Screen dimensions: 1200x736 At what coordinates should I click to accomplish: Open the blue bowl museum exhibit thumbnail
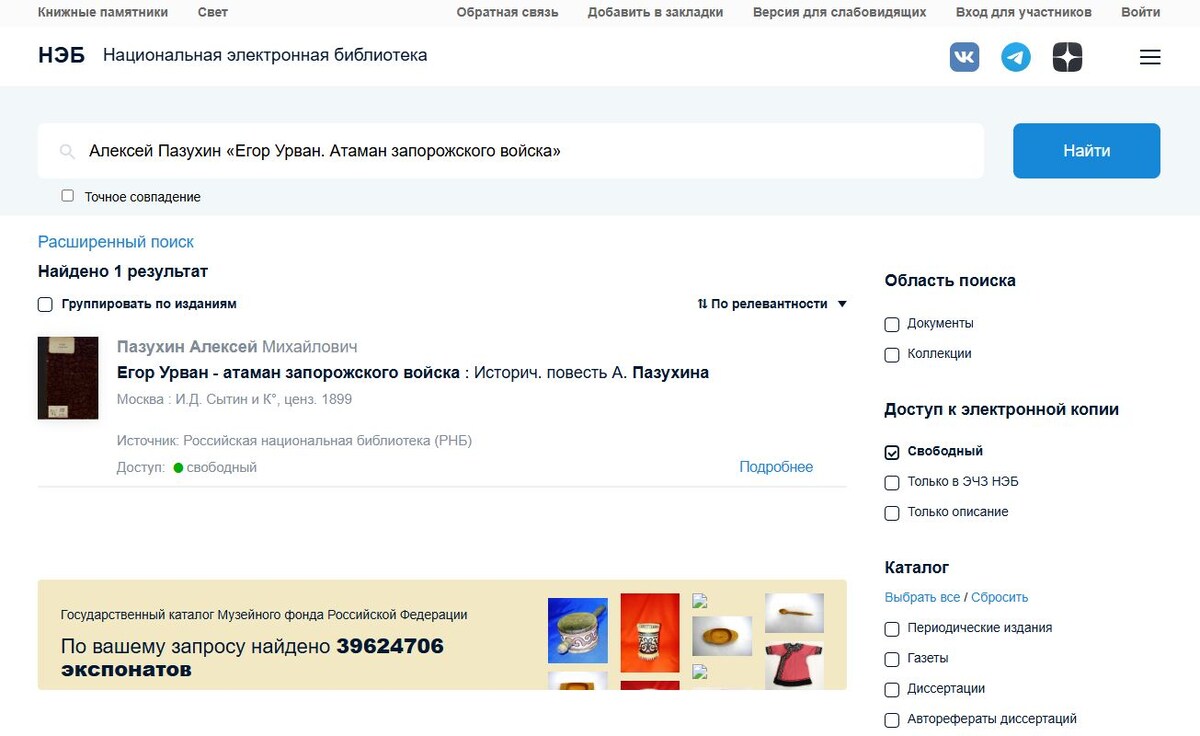(x=578, y=631)
